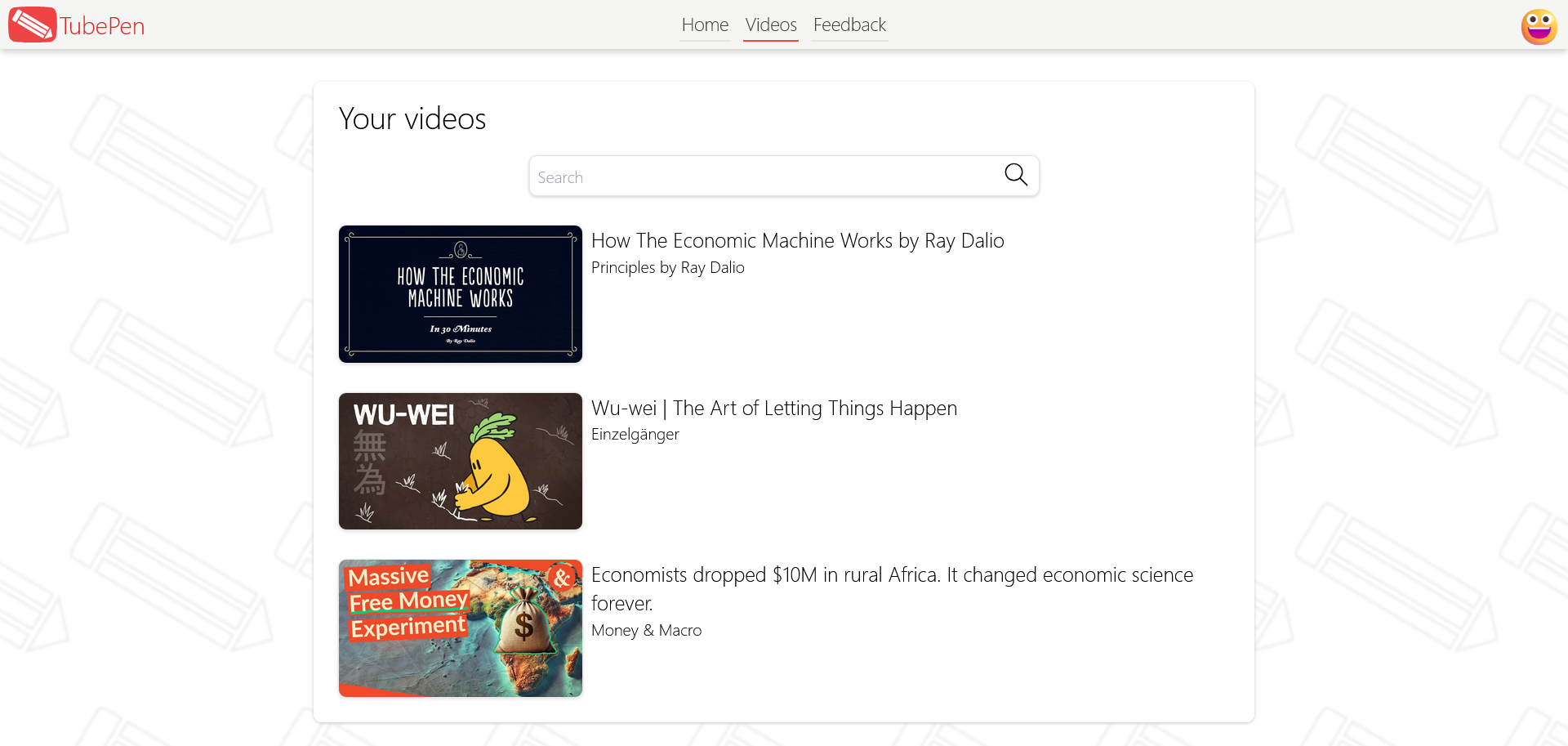Viewport: 1568px width, 746px height.
Task: Open 'How The Economic Machine Works' title
Action: tap(798, 241)
